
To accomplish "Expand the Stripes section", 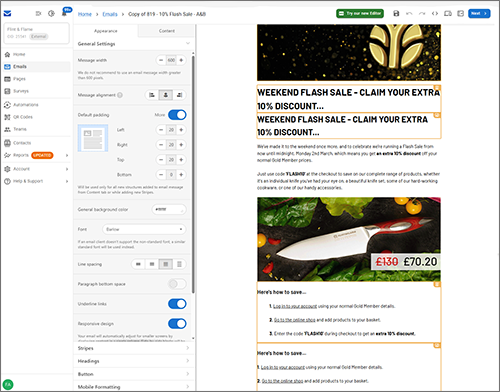I will pyautogui.click(x=133, y=348).
